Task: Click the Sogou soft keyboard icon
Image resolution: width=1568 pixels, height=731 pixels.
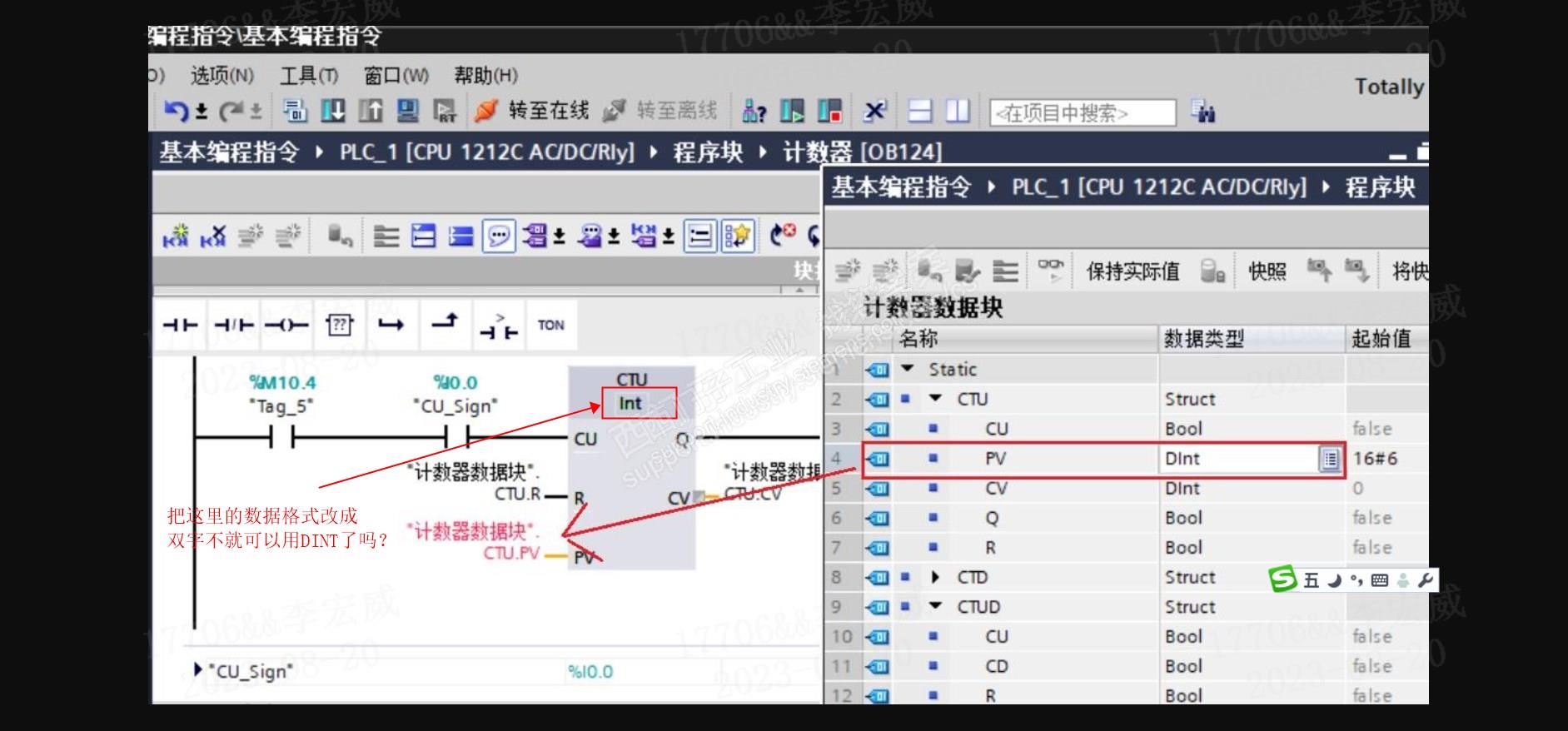Action: click(x=1380, y=580)
